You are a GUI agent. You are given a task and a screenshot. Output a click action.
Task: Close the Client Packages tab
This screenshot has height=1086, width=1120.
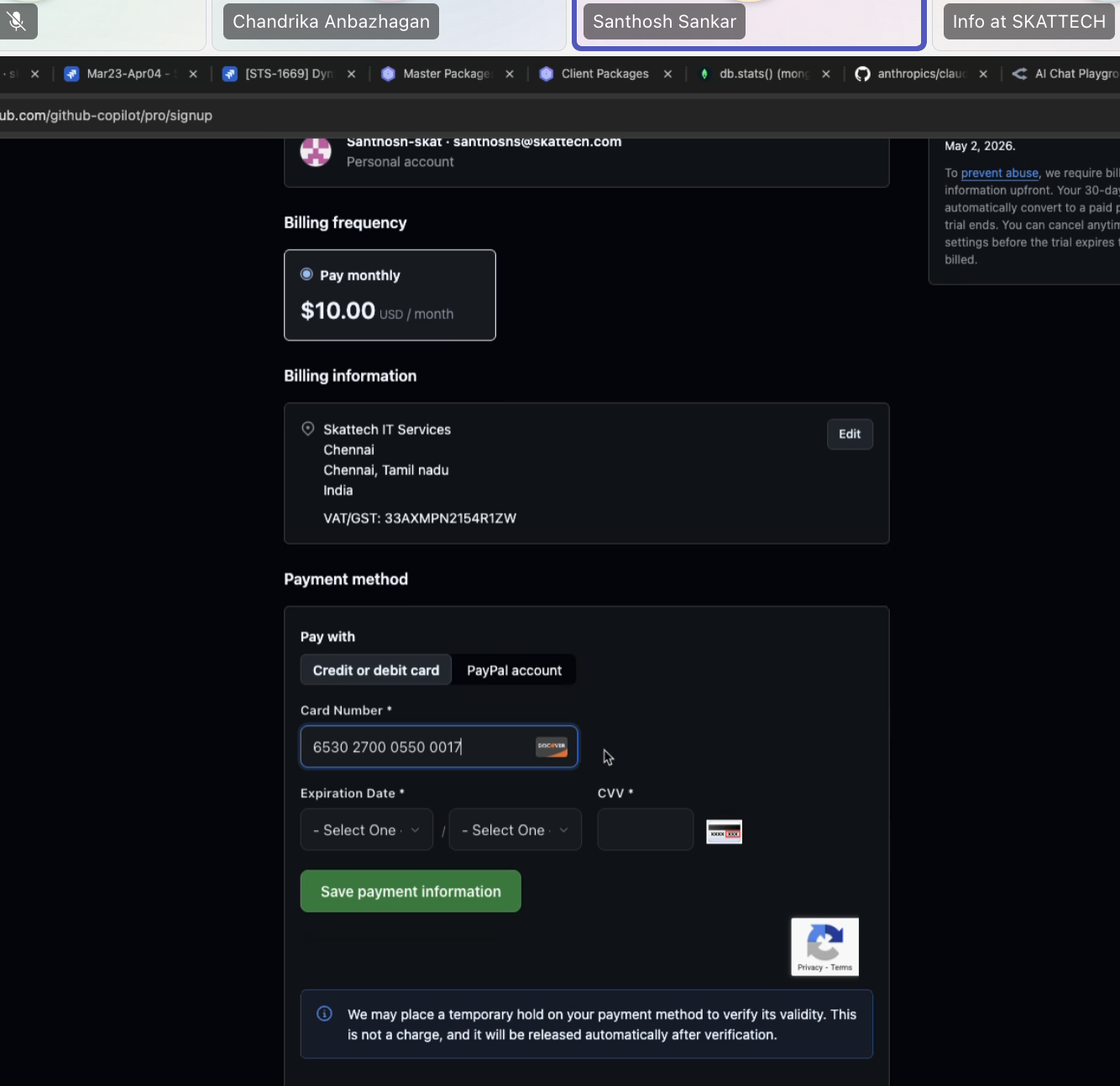point(667,74)
